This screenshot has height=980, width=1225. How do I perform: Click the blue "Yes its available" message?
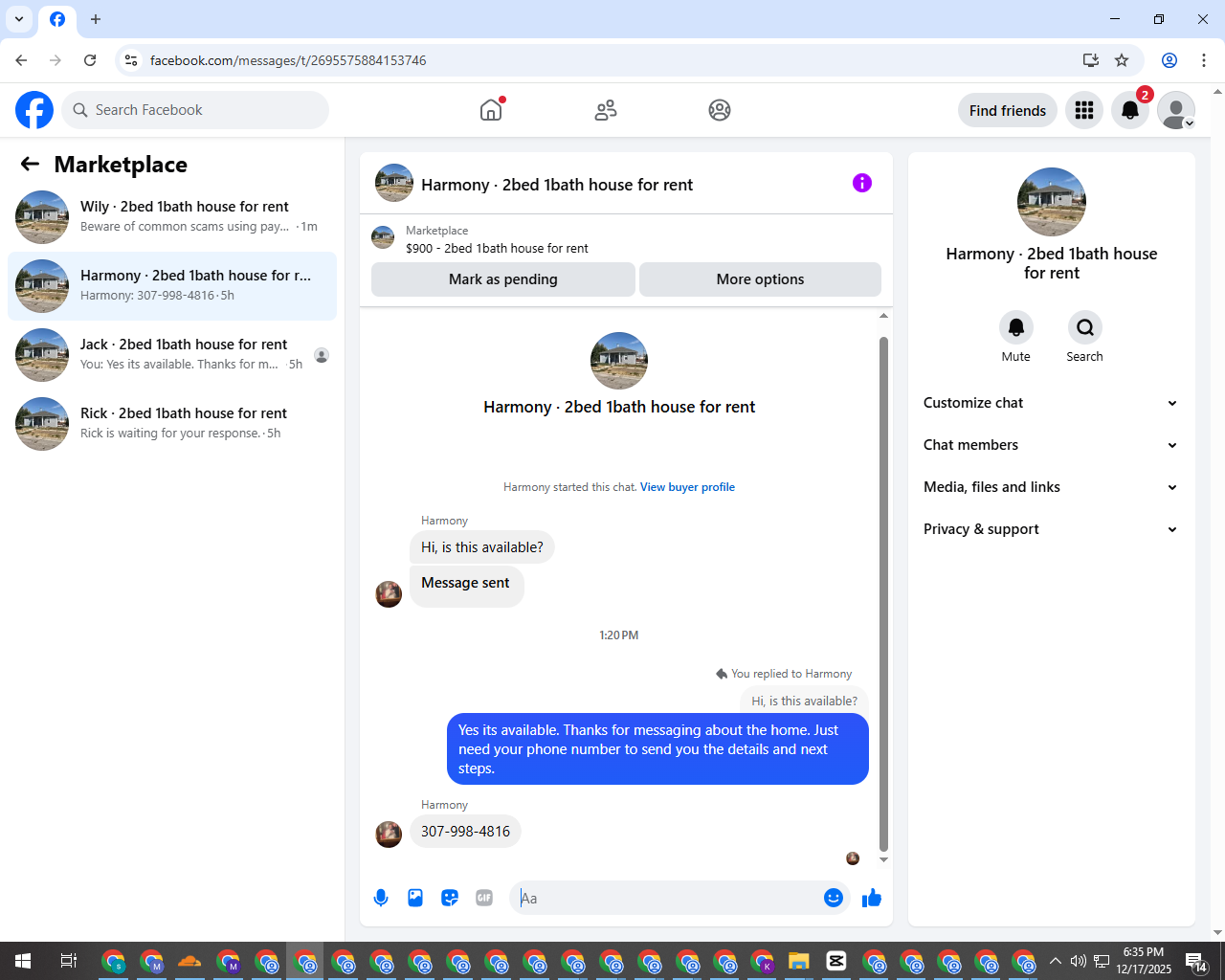point(657,749)
